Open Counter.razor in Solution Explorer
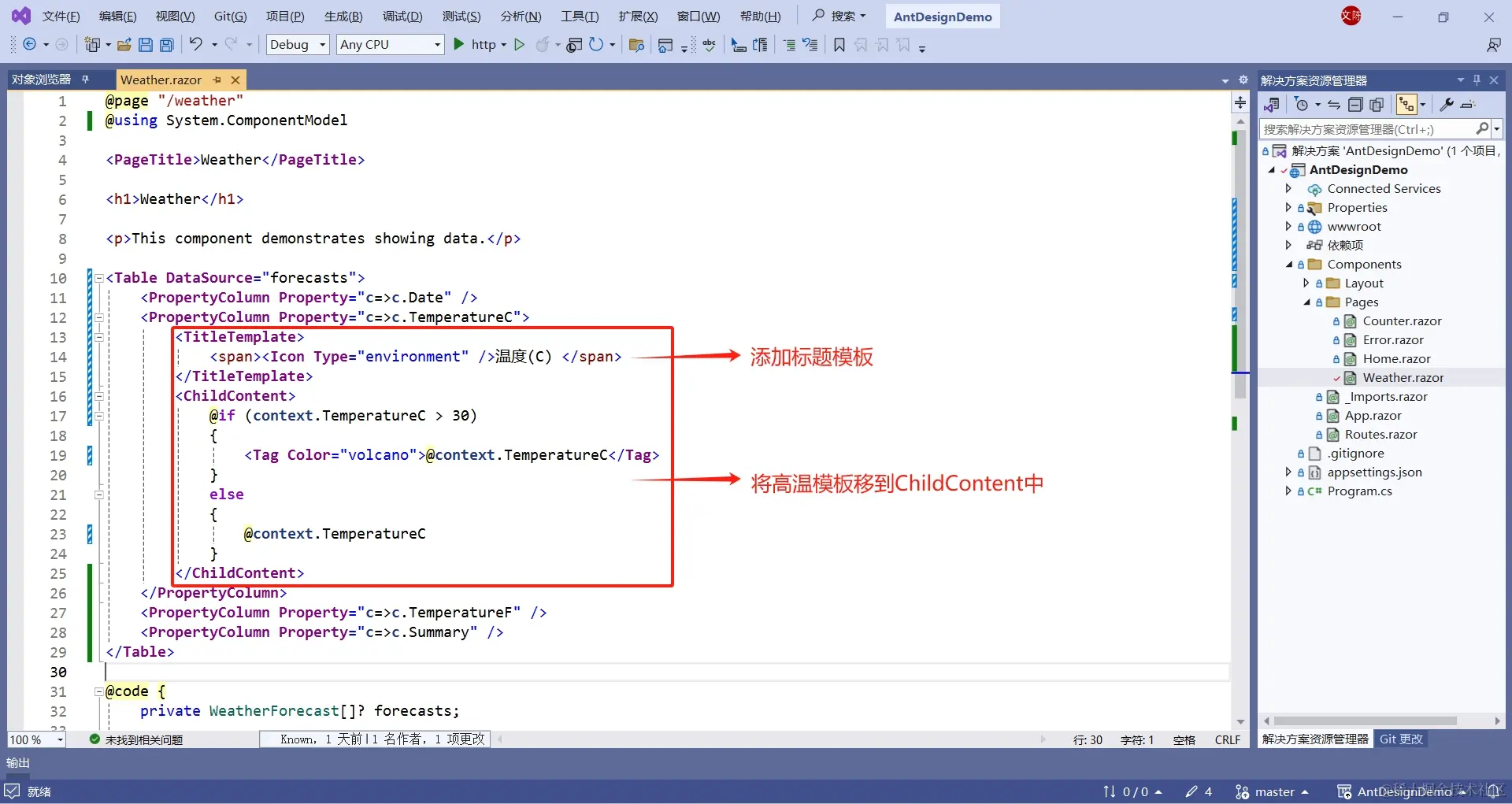 [1402, 321]
